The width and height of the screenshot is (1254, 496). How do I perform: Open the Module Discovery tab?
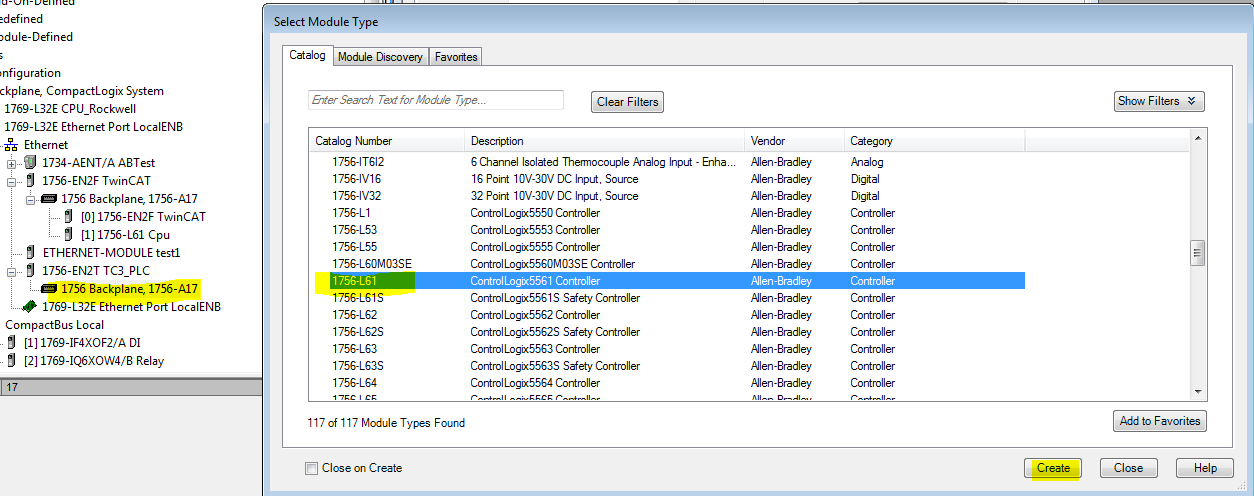tap(380, 57)
